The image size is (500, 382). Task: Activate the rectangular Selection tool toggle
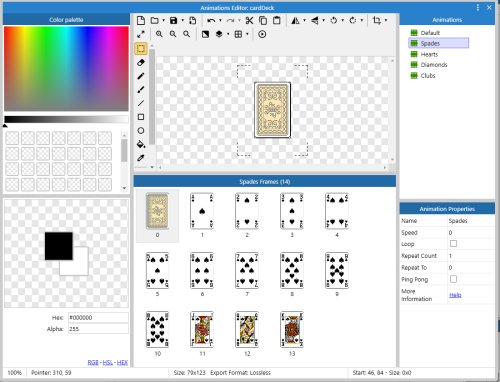click(141, 49)
